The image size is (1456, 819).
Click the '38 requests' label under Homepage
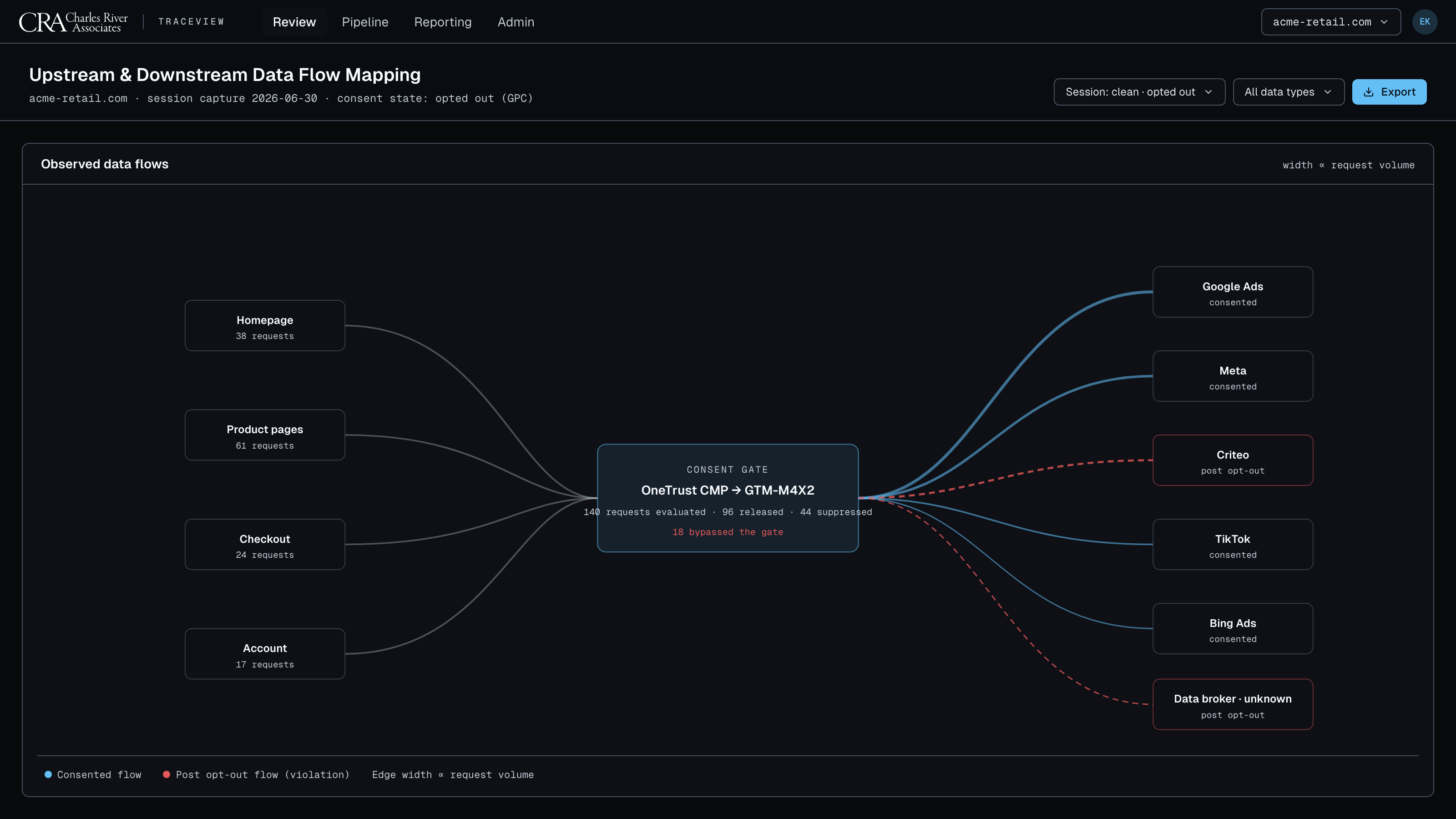point(264,336)
